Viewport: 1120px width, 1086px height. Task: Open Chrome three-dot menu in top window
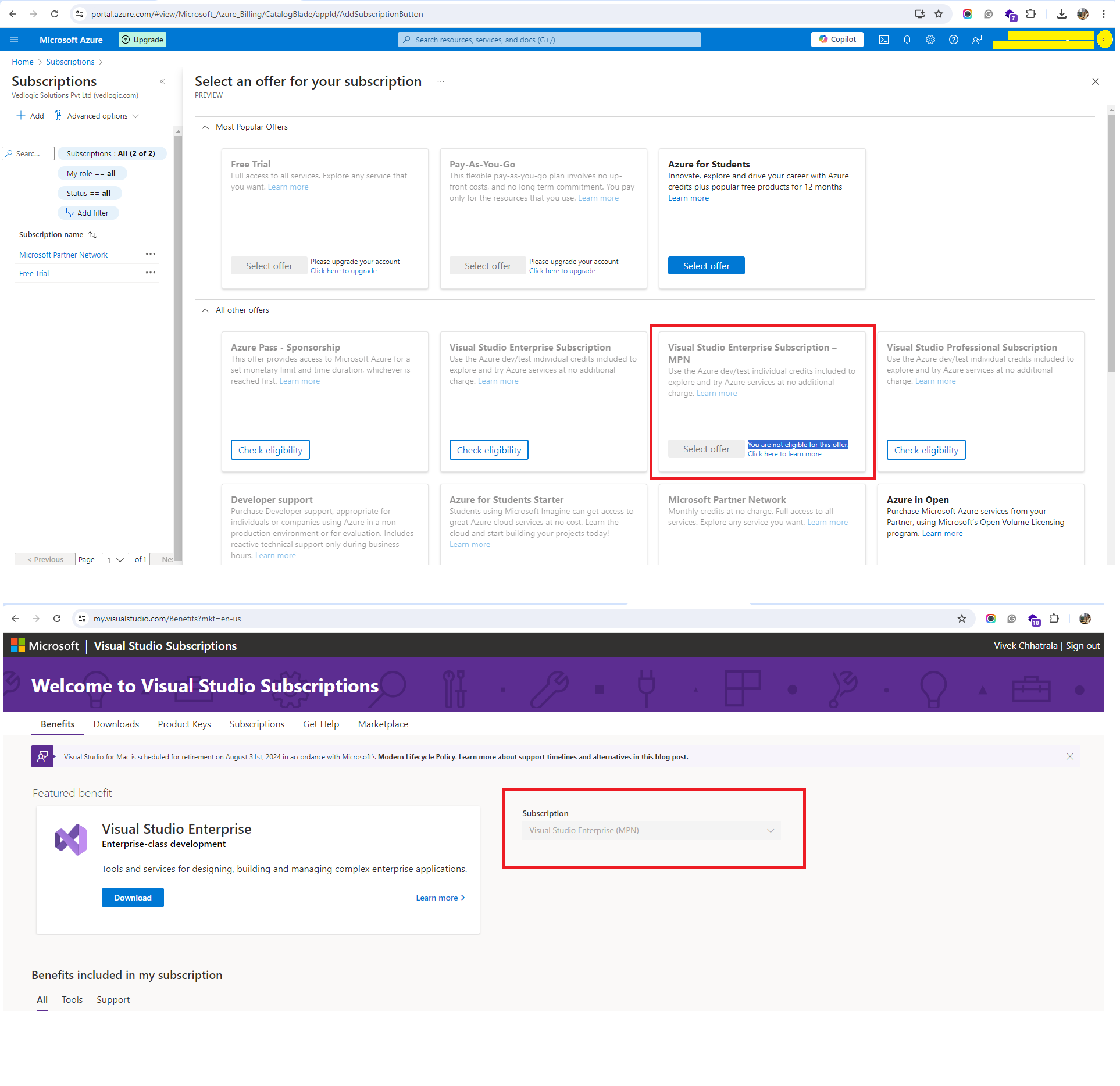pyautogui.click(x=1104, y=14)
